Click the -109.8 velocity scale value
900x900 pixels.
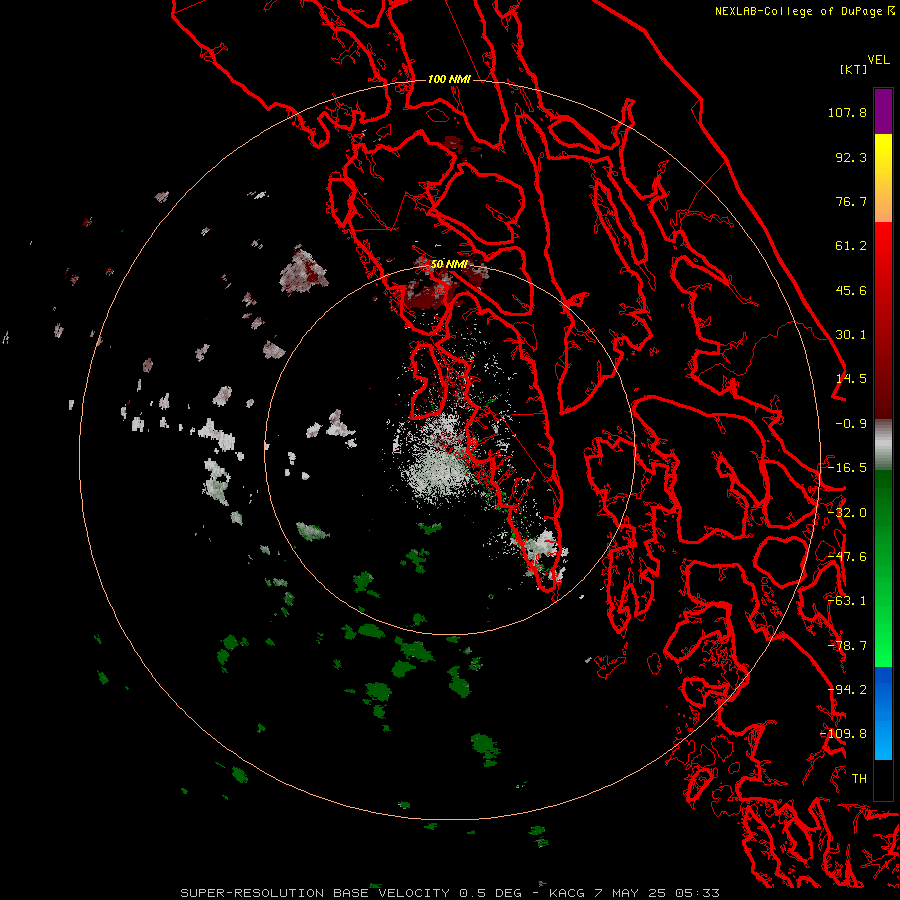[x=843, y=734]
